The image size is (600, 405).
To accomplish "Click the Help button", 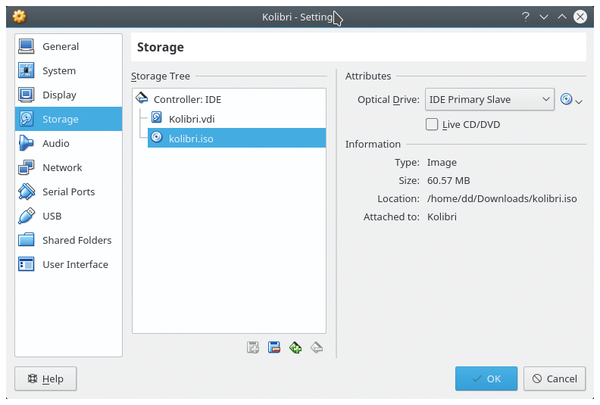I will [46, 379].
